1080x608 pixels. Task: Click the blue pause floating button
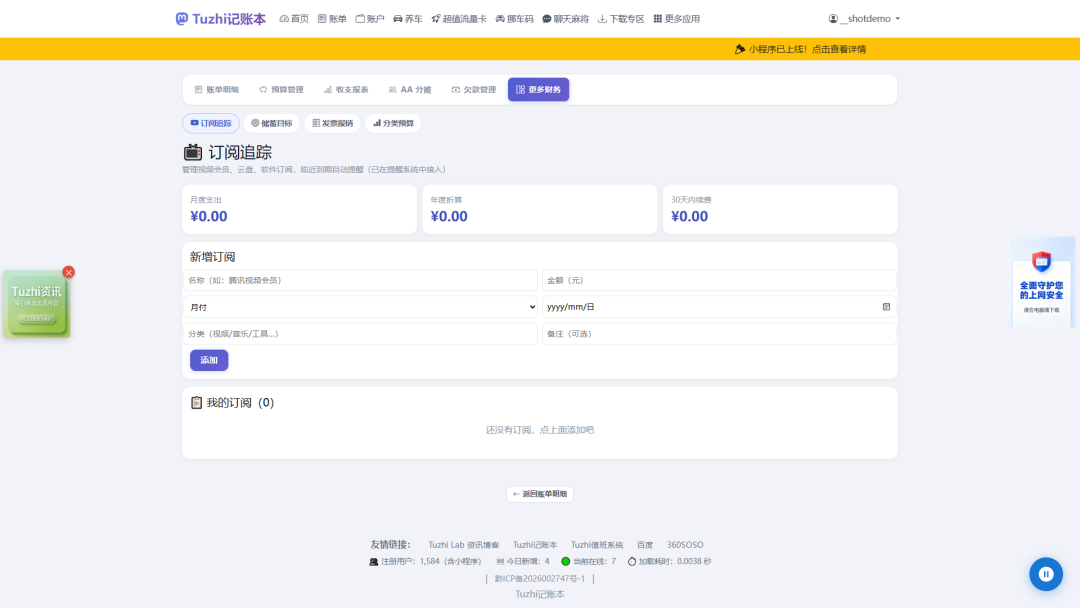1046,574
